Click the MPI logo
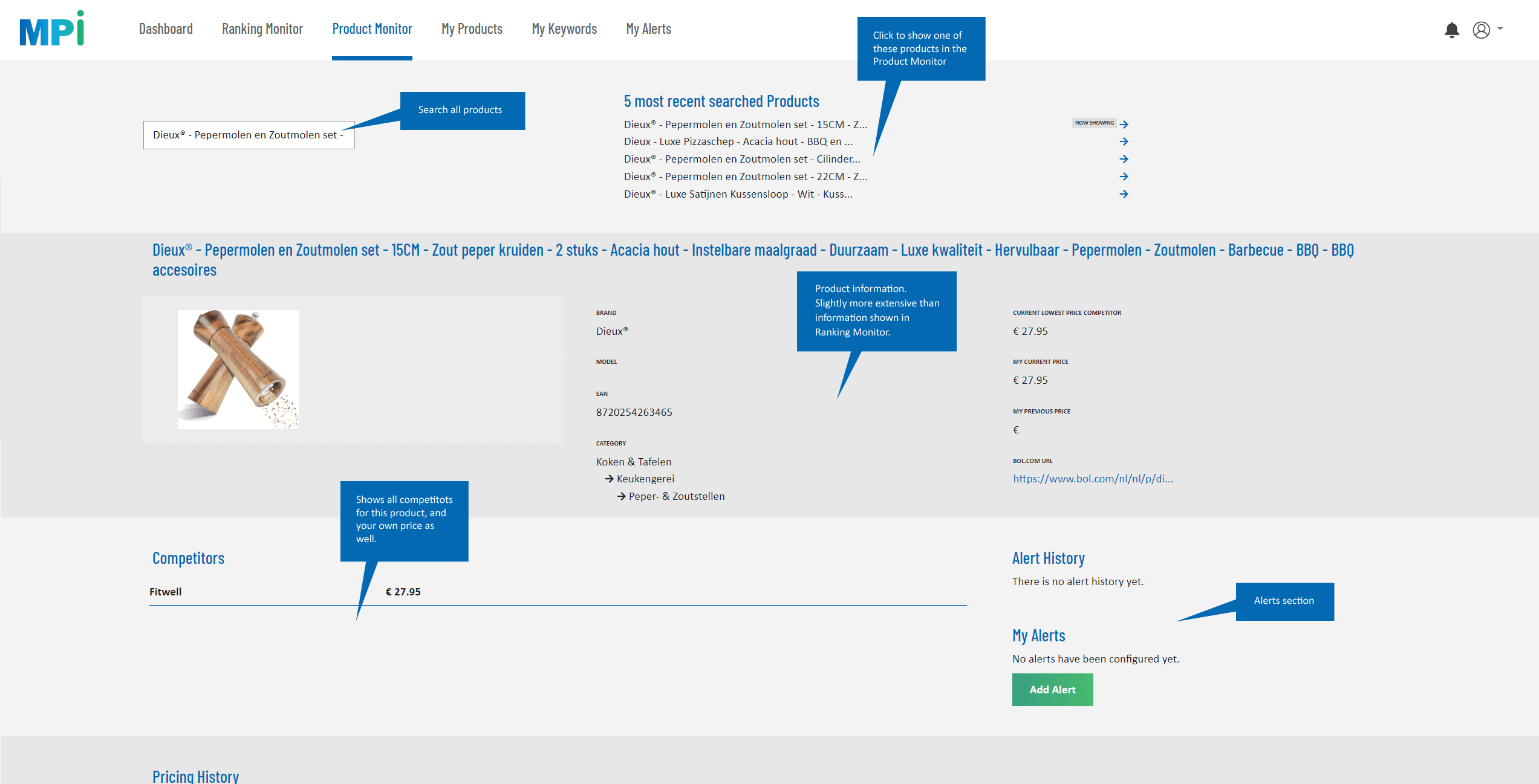 [x=51, y=28]
